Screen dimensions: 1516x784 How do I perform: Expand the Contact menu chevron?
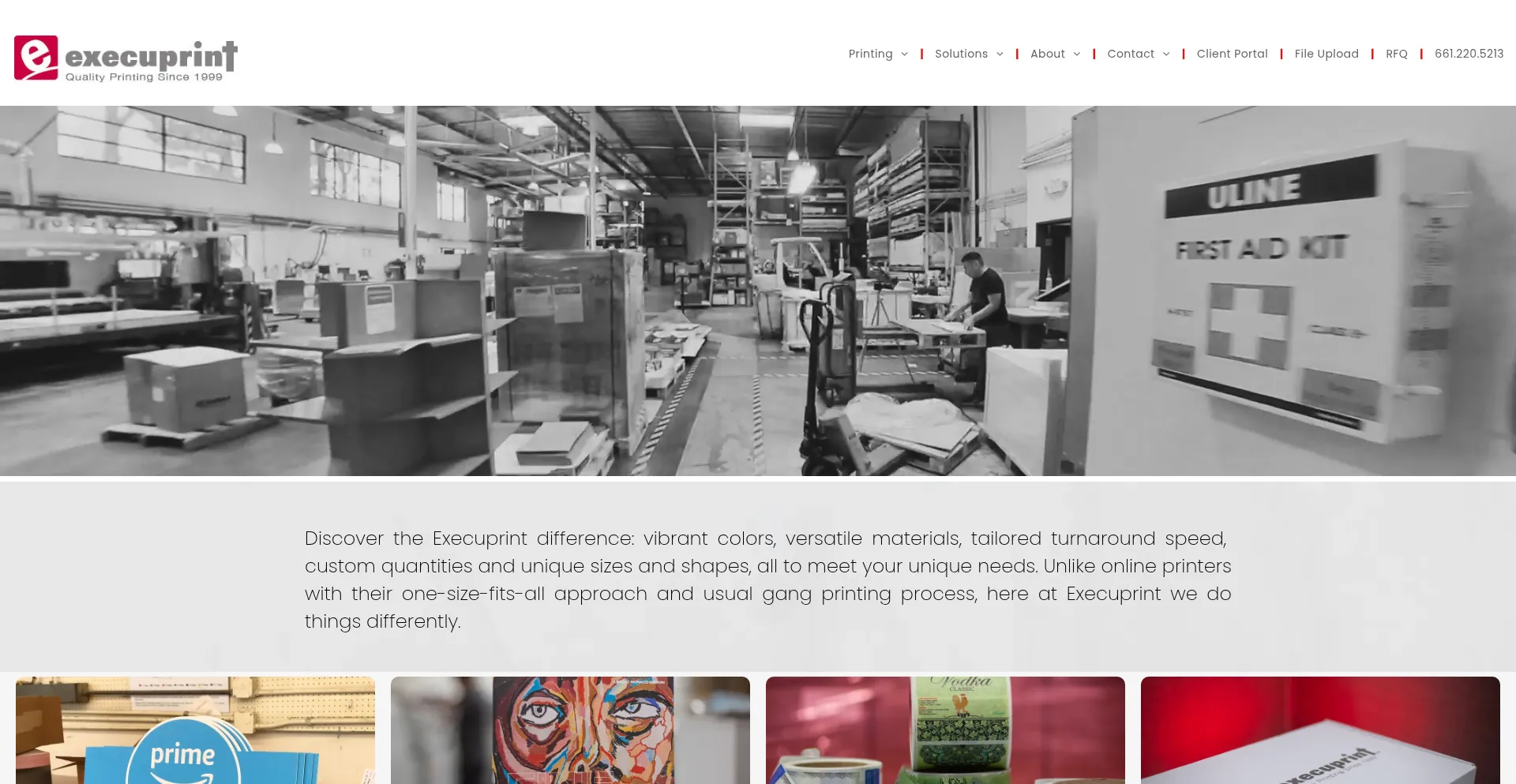1166,54
